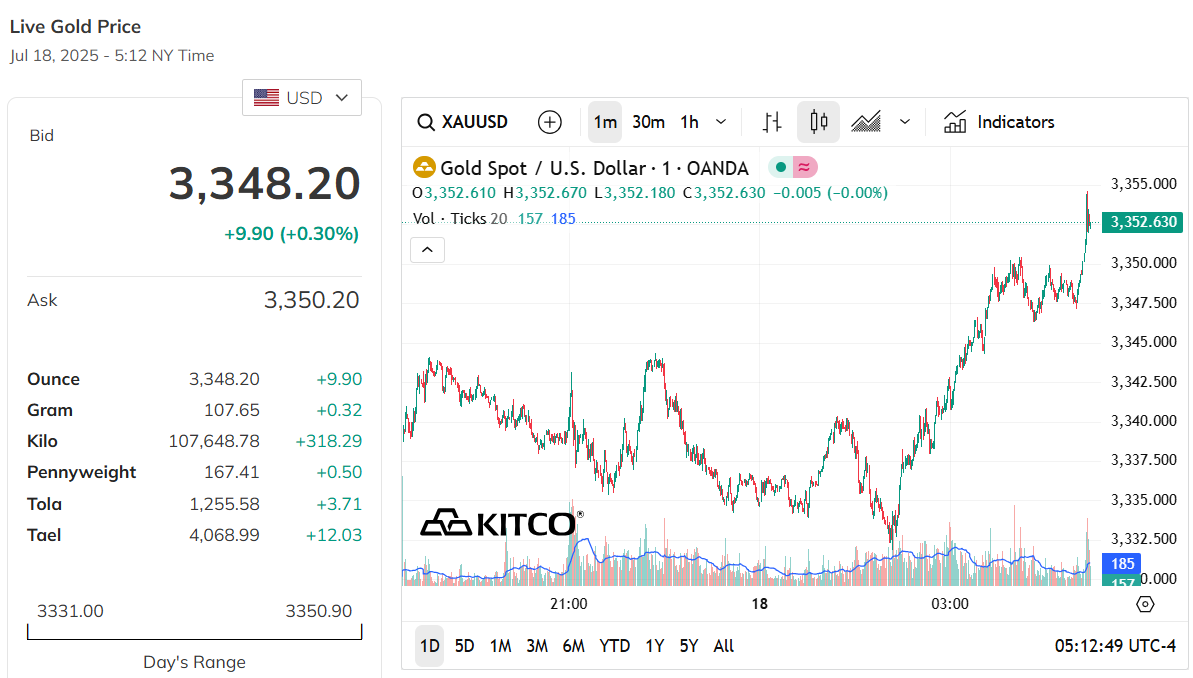
Task: Collapse the indicator legend with the up arrow
Action: point(427,250)
